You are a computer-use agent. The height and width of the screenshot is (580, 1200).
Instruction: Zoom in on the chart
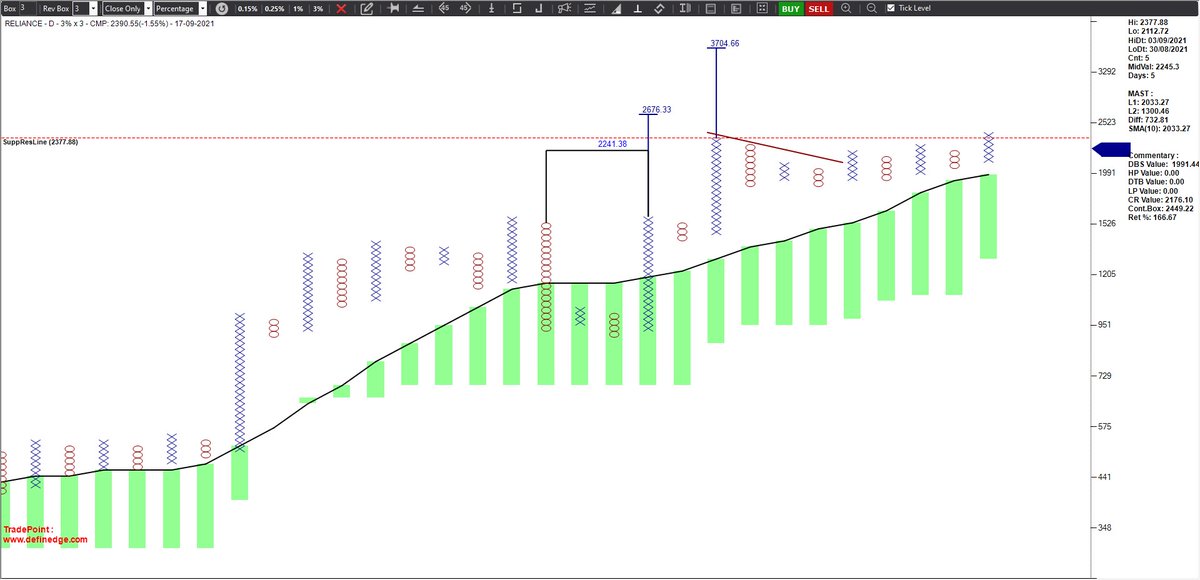pyautogui.click(x=845, y=9)
